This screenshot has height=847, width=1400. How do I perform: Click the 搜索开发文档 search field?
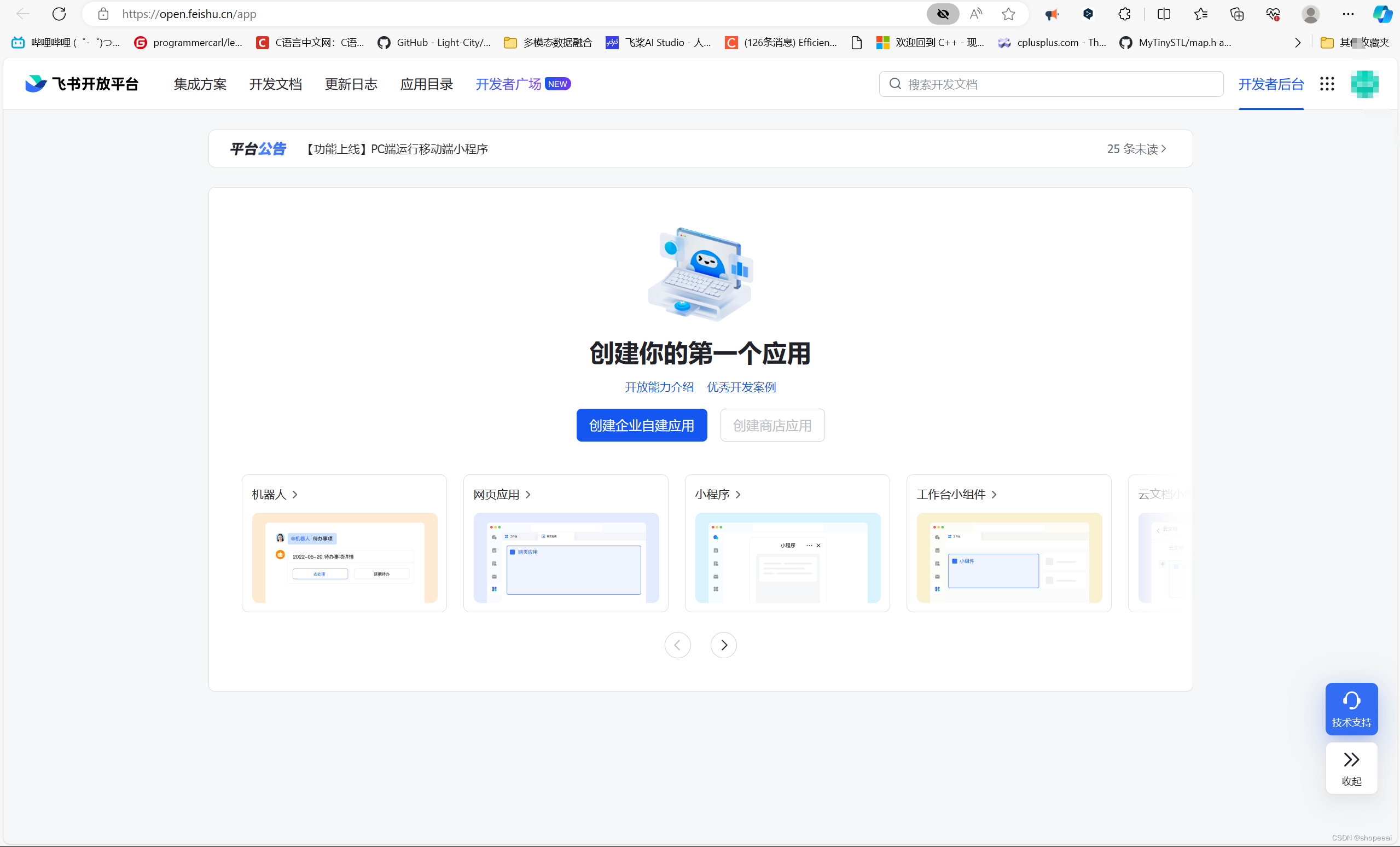click(x=1051, y=84)
